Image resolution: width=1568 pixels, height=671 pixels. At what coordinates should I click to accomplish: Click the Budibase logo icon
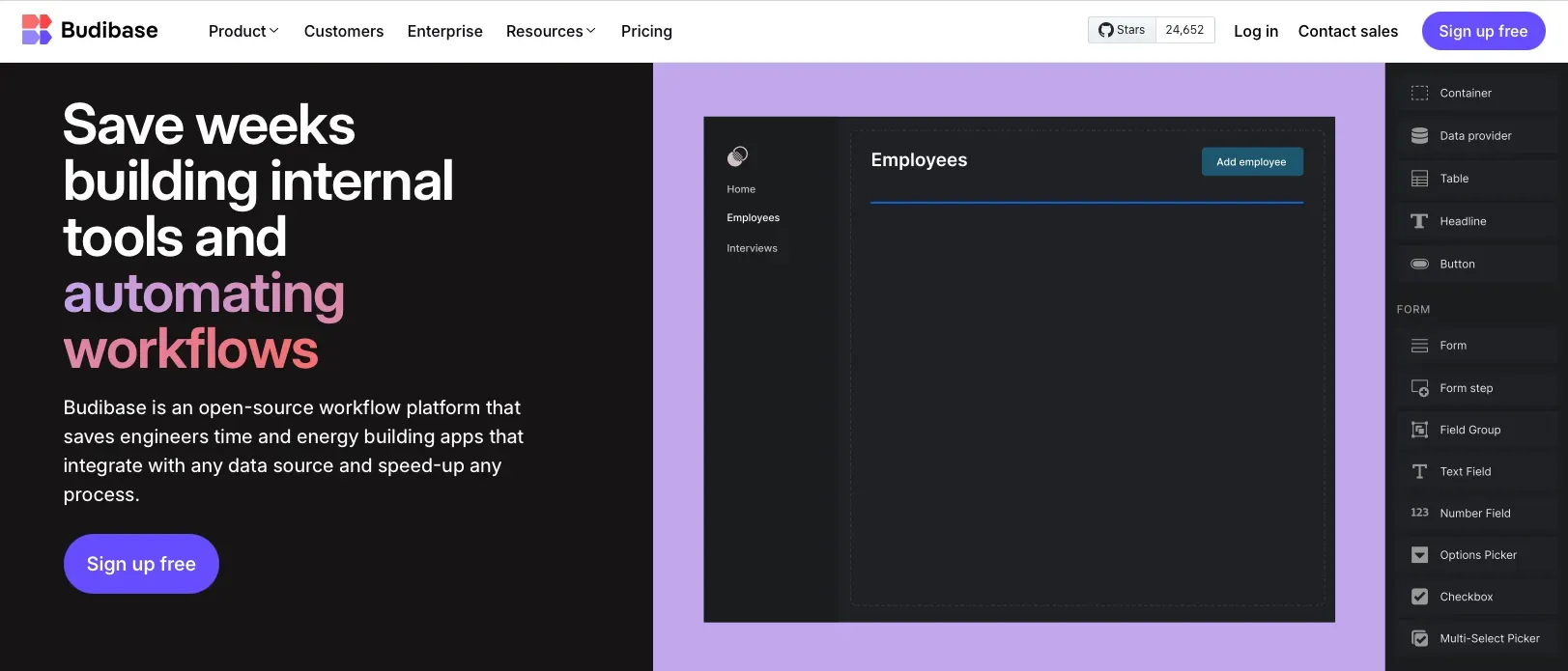coord(37,30)
